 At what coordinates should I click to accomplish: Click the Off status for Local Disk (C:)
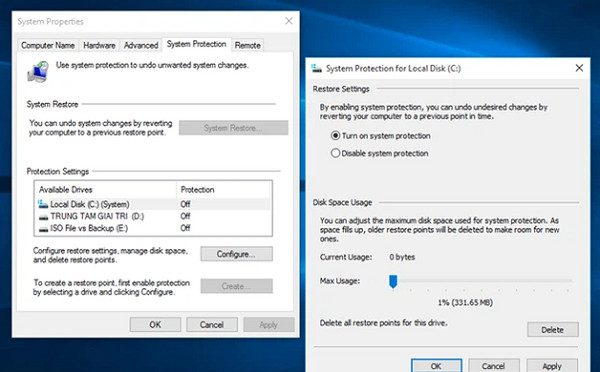(185, 204)
